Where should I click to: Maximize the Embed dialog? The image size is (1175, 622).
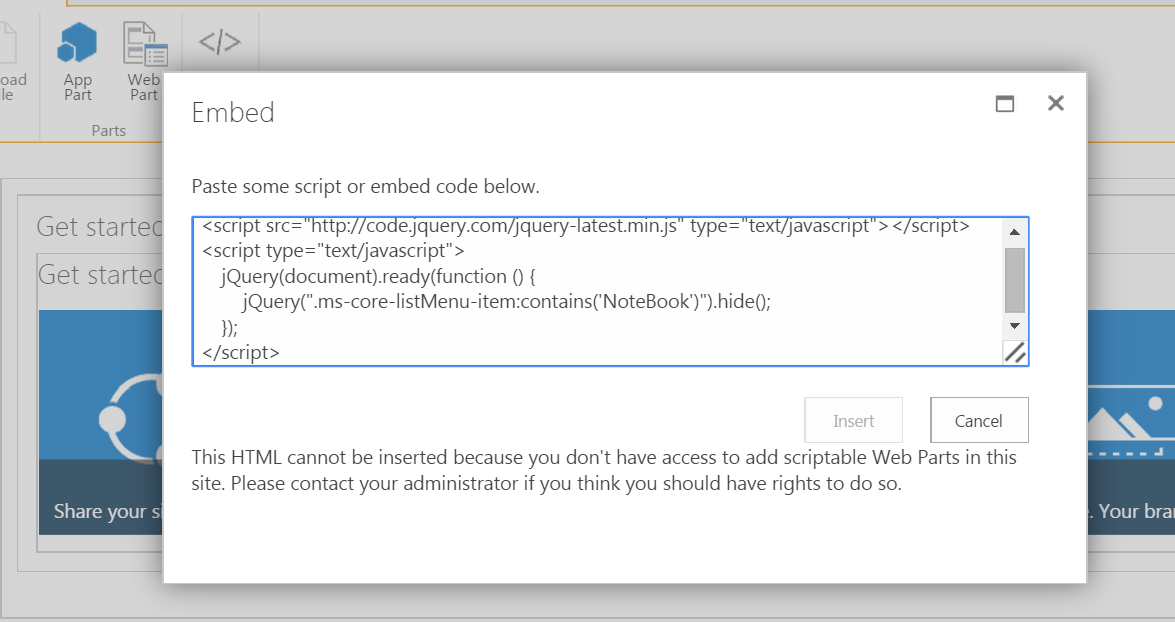click(x=1005, y=103)
